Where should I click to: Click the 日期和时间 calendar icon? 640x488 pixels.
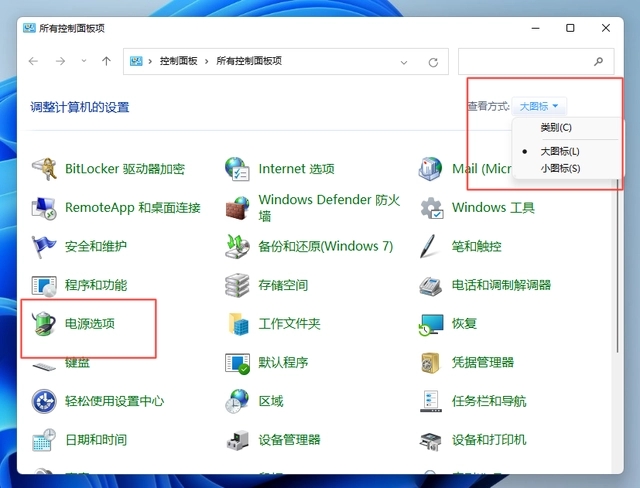coord(44,439)
